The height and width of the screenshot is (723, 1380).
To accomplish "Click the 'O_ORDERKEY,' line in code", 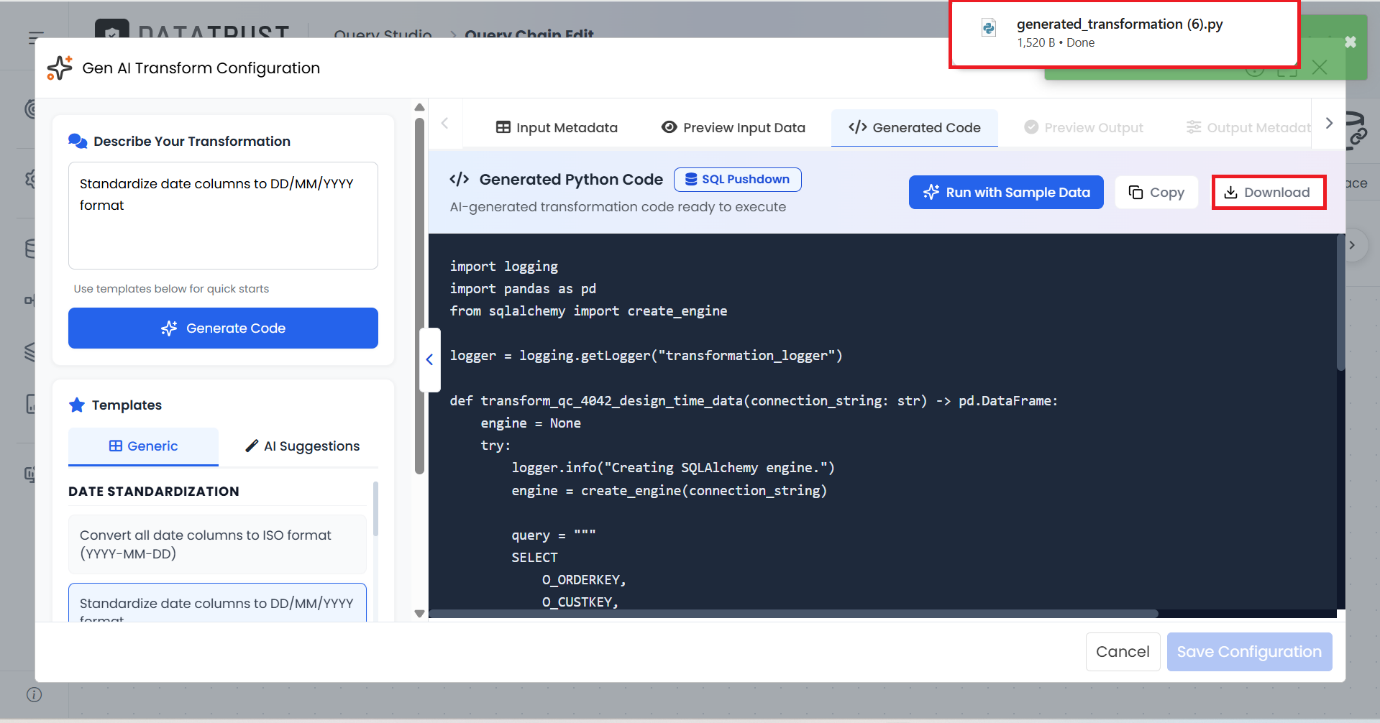I will pyautogui.click(x=584, y=580).
